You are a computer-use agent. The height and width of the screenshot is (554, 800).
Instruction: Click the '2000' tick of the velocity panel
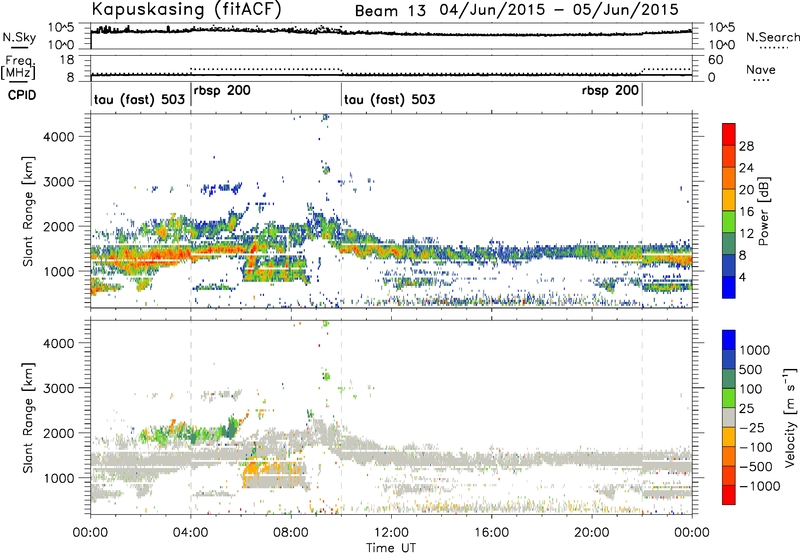click(59, 433)
